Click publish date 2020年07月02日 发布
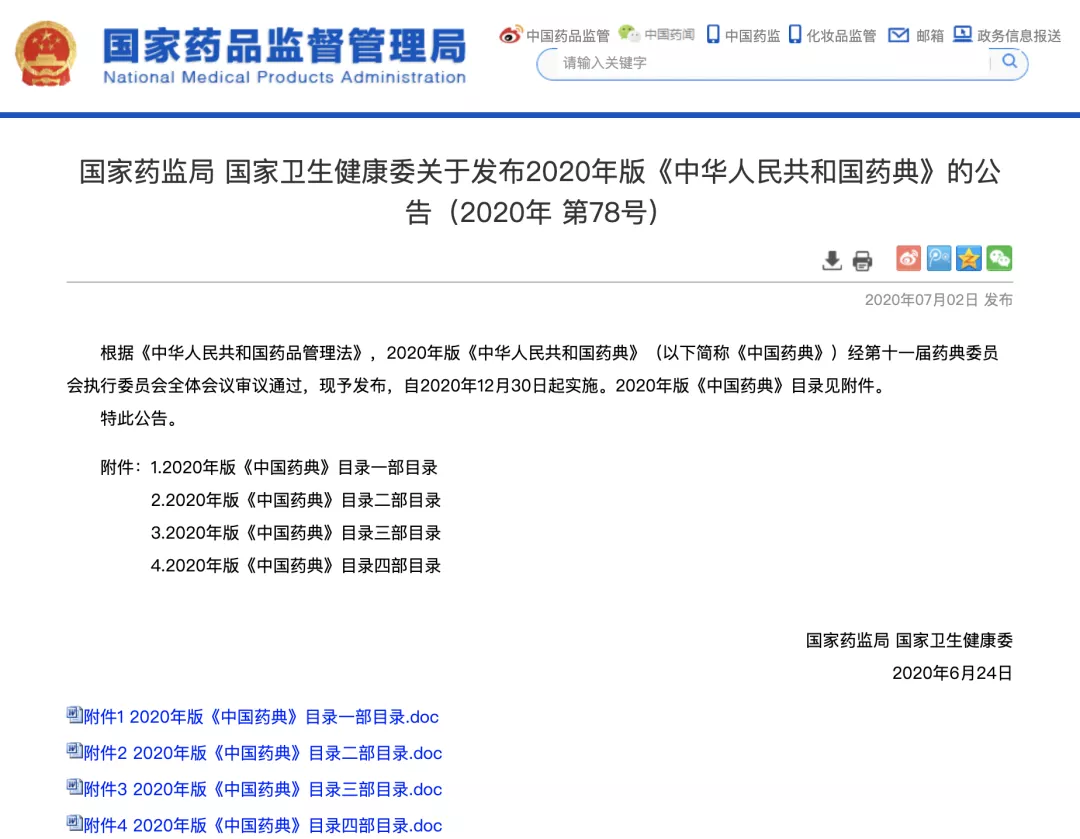 (x=939, y=300)
